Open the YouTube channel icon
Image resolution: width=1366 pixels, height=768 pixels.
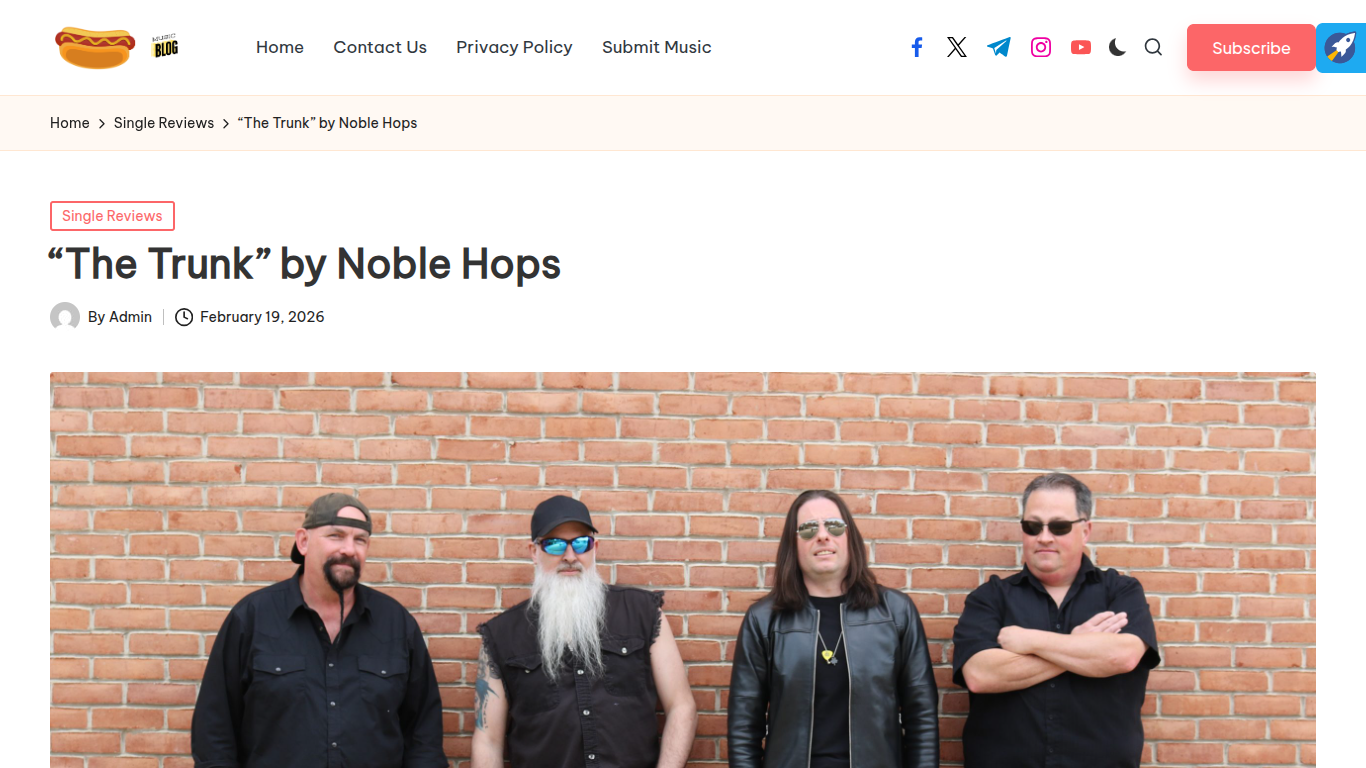(1081, 47)
